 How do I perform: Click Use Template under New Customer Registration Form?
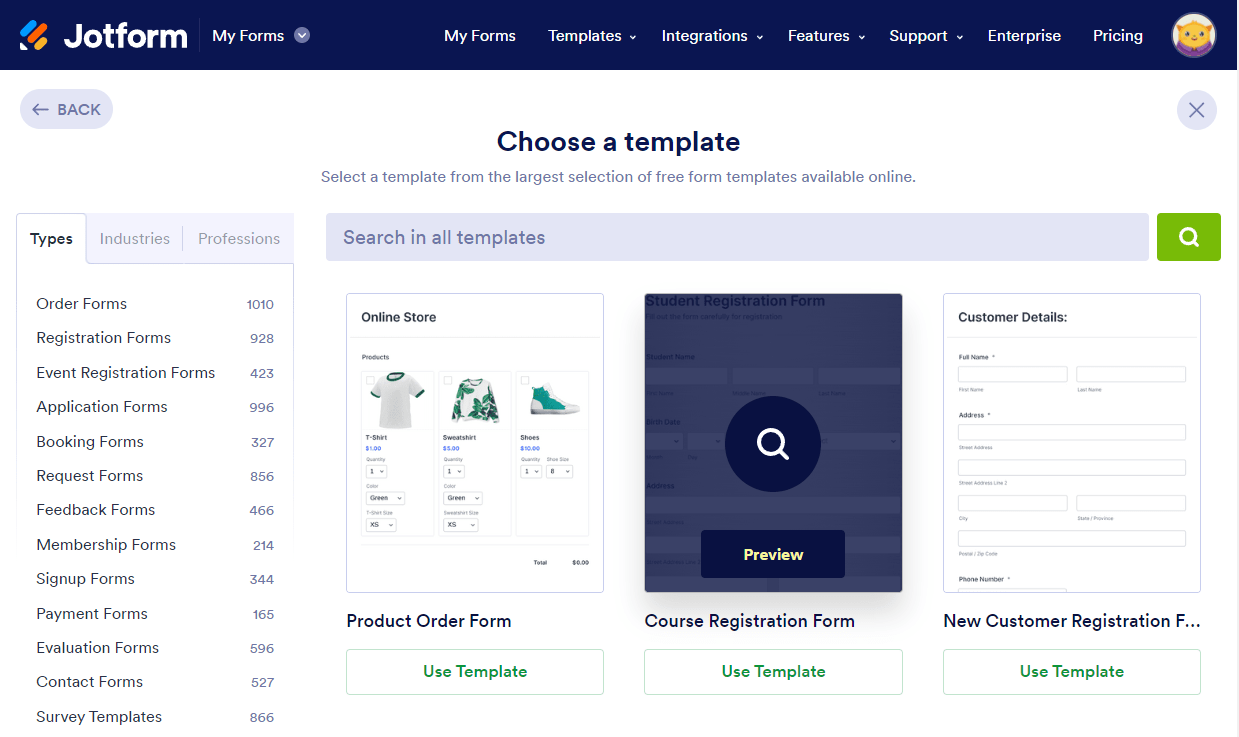[1072, 672]
